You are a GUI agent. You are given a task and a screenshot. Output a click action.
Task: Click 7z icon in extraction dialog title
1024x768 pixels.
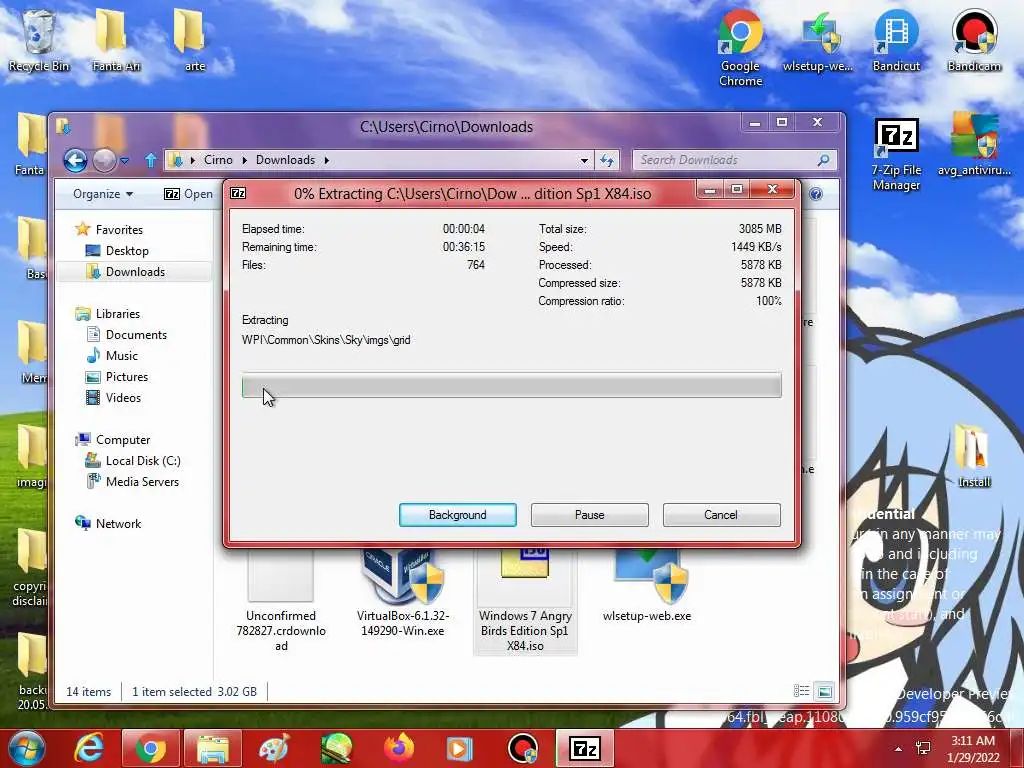click(x=238, y=193)
